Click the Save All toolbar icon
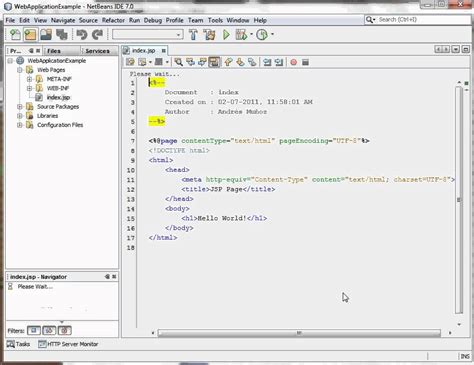This screenshot has height=365, width=474. 62,35
